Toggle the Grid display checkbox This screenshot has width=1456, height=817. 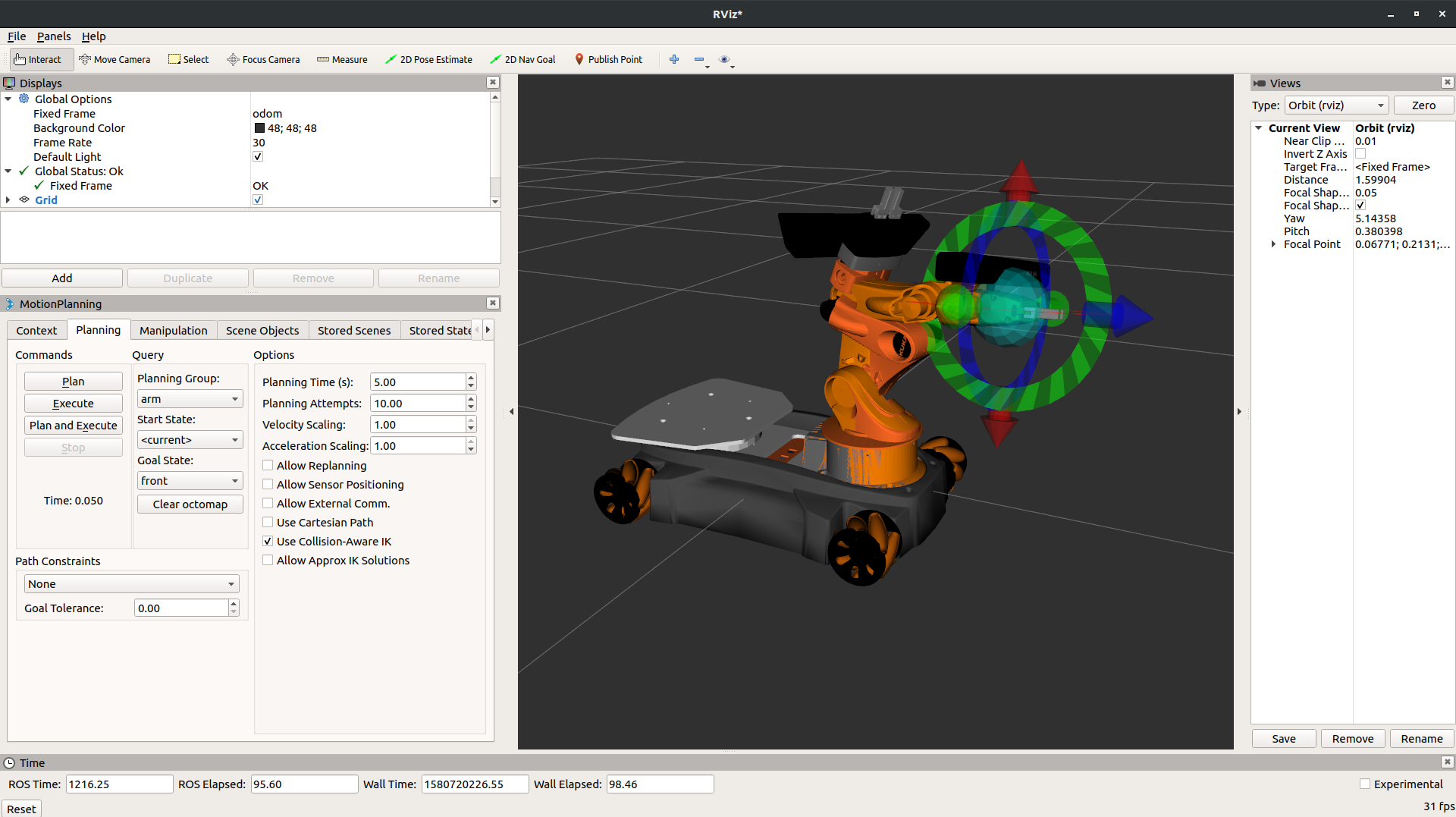pyautogui.click(x=258, y=200)
